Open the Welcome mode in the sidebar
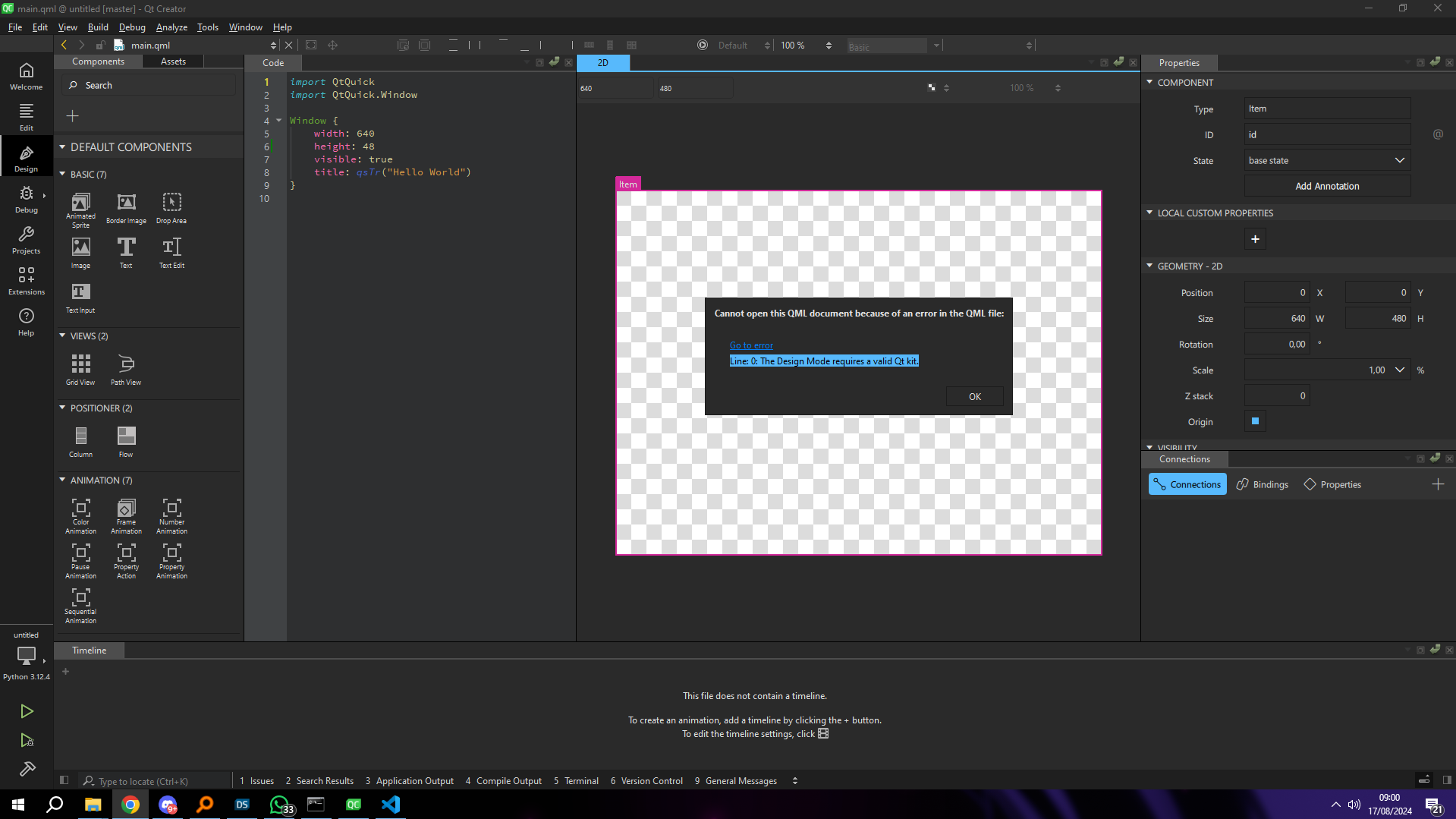Image resolution: width=1456 pixels, height=819 pixels. coord(26,76)
